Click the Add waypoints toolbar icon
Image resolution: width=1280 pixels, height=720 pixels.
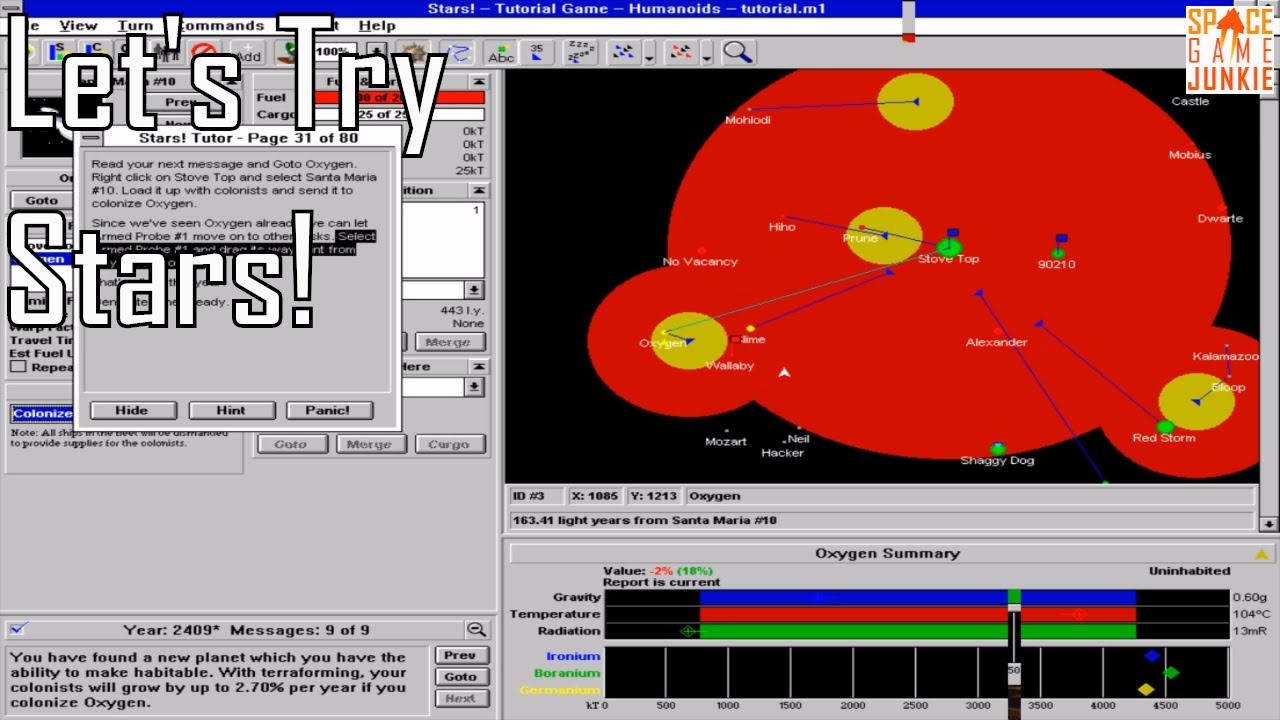tap(247, 52)
